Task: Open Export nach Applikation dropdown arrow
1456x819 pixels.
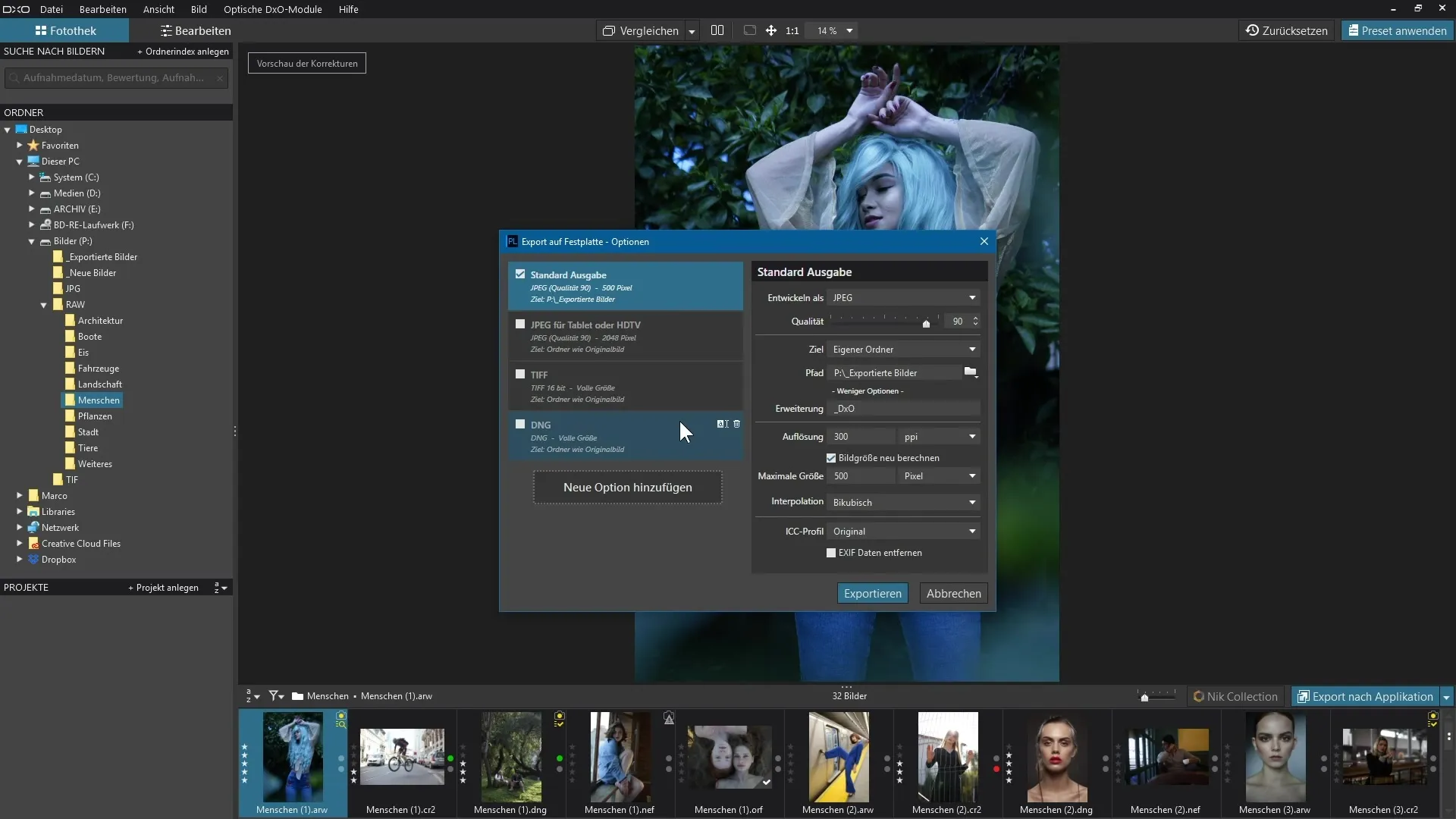Action: [1446, 697]
